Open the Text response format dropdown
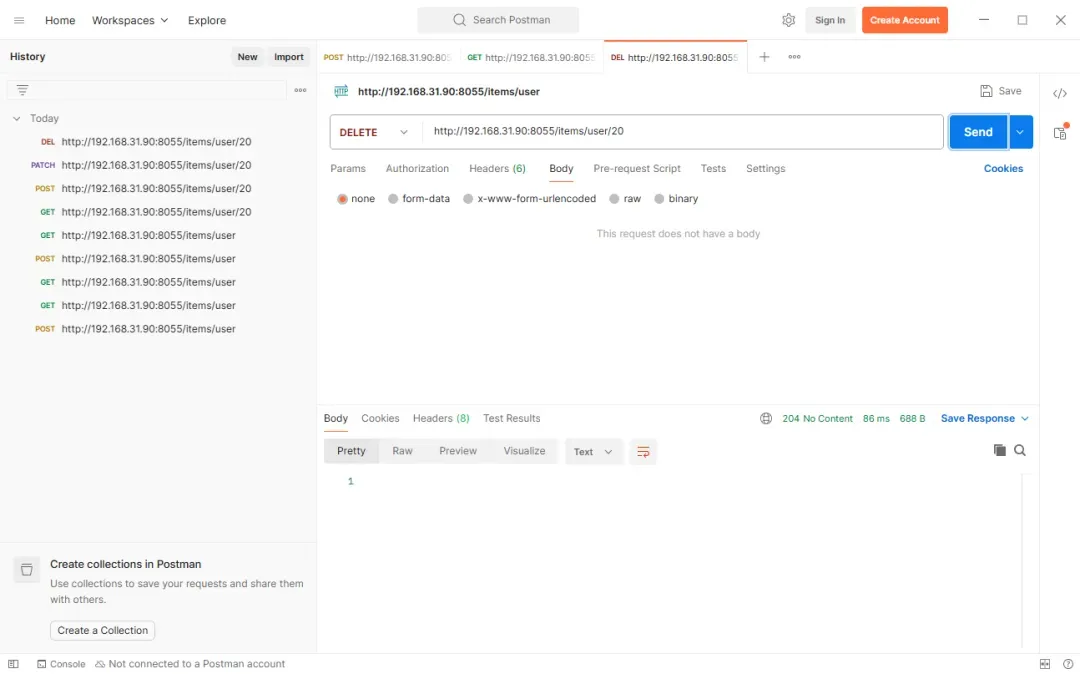The height and width of the screenshot is (674, 1080). pyautogui.click(x=593, y=452)
